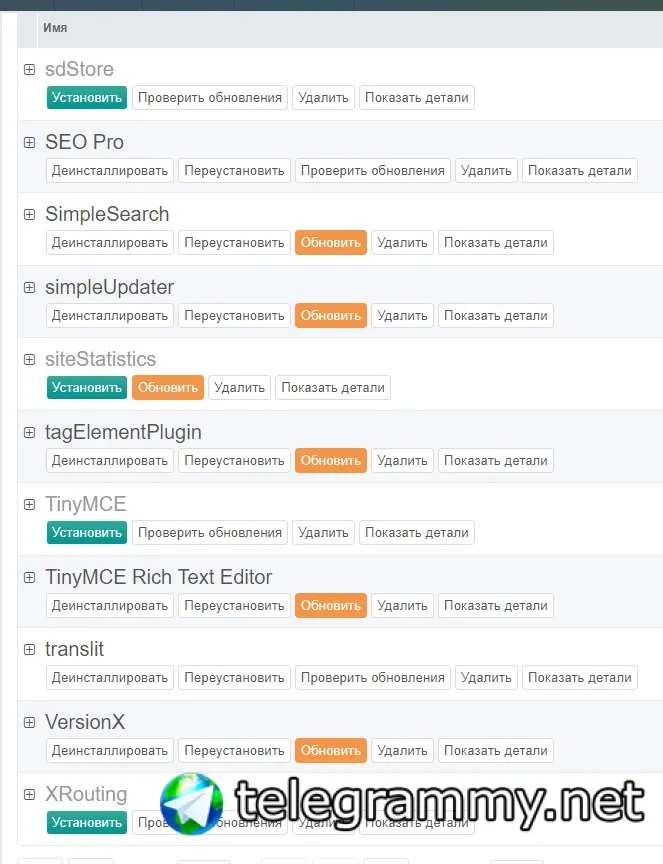Install the sdStore package
The image size is (663, 864).
[87, 98]
